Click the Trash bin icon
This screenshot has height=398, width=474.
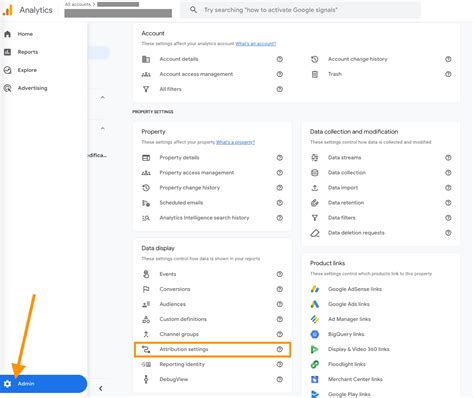(315, 74)
